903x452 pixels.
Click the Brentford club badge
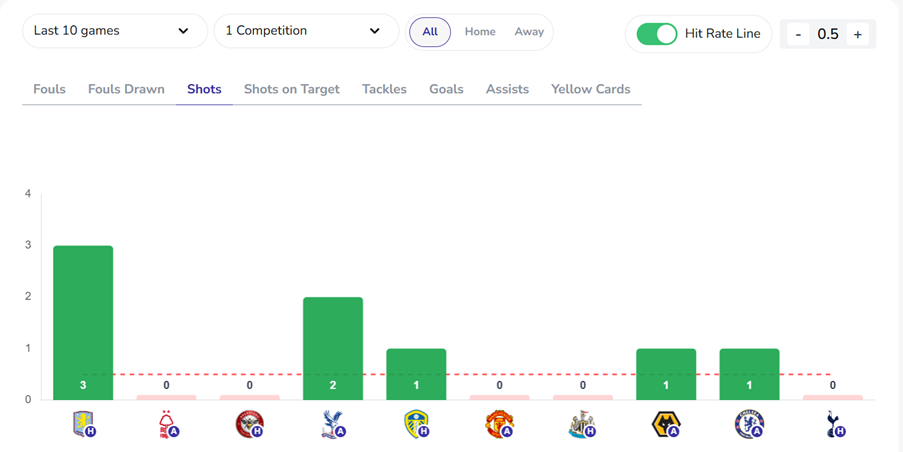(x=249, y=424)
